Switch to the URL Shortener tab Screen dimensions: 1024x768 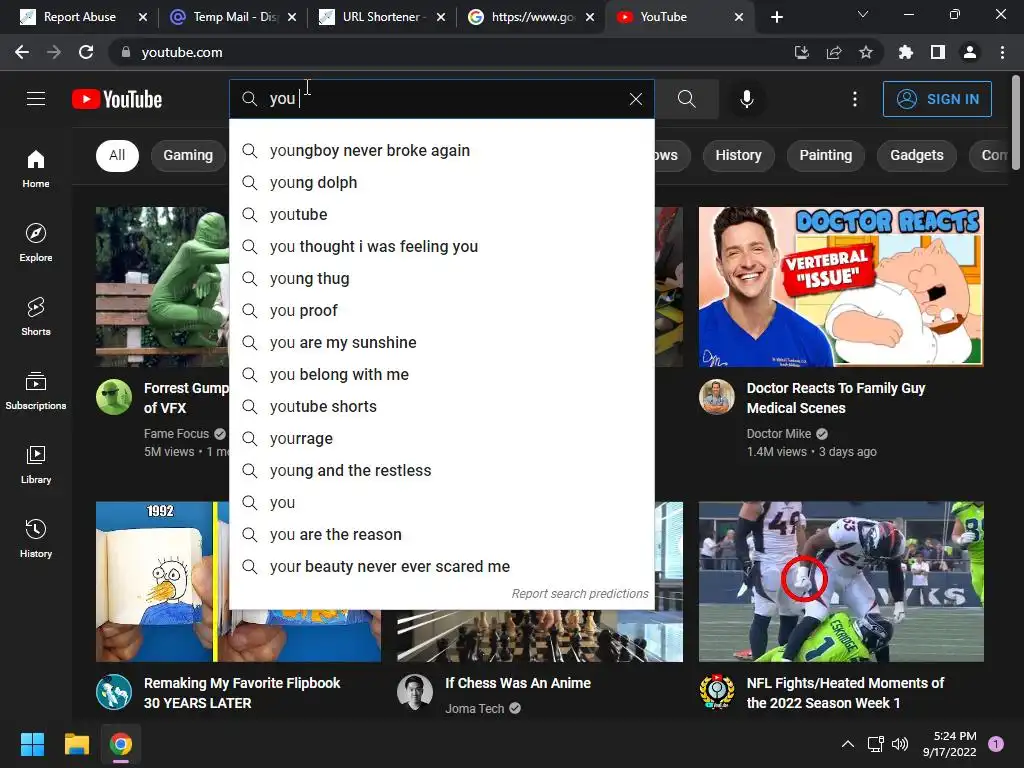(x=381, y=17)
